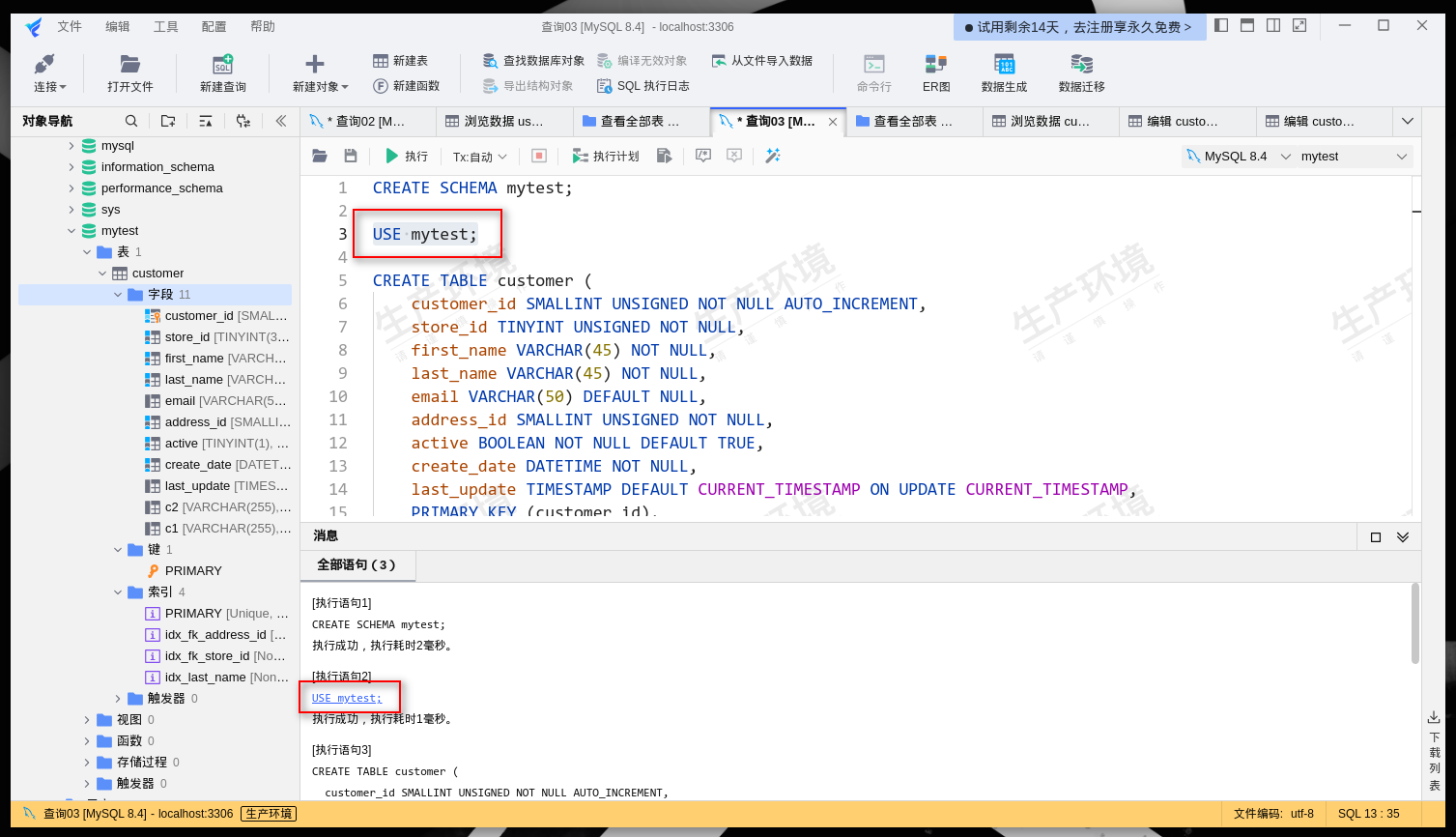This screenshot has width=1456, height=837.
Task: Switch to the 浏览数据 cu... tab
Action: 1049,121
